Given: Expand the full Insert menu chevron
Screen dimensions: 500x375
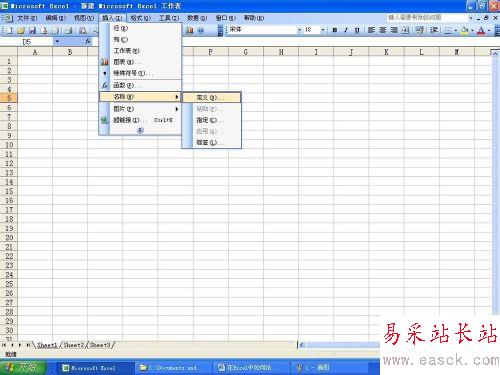Looking at the screenshot, I should (140, 130).
